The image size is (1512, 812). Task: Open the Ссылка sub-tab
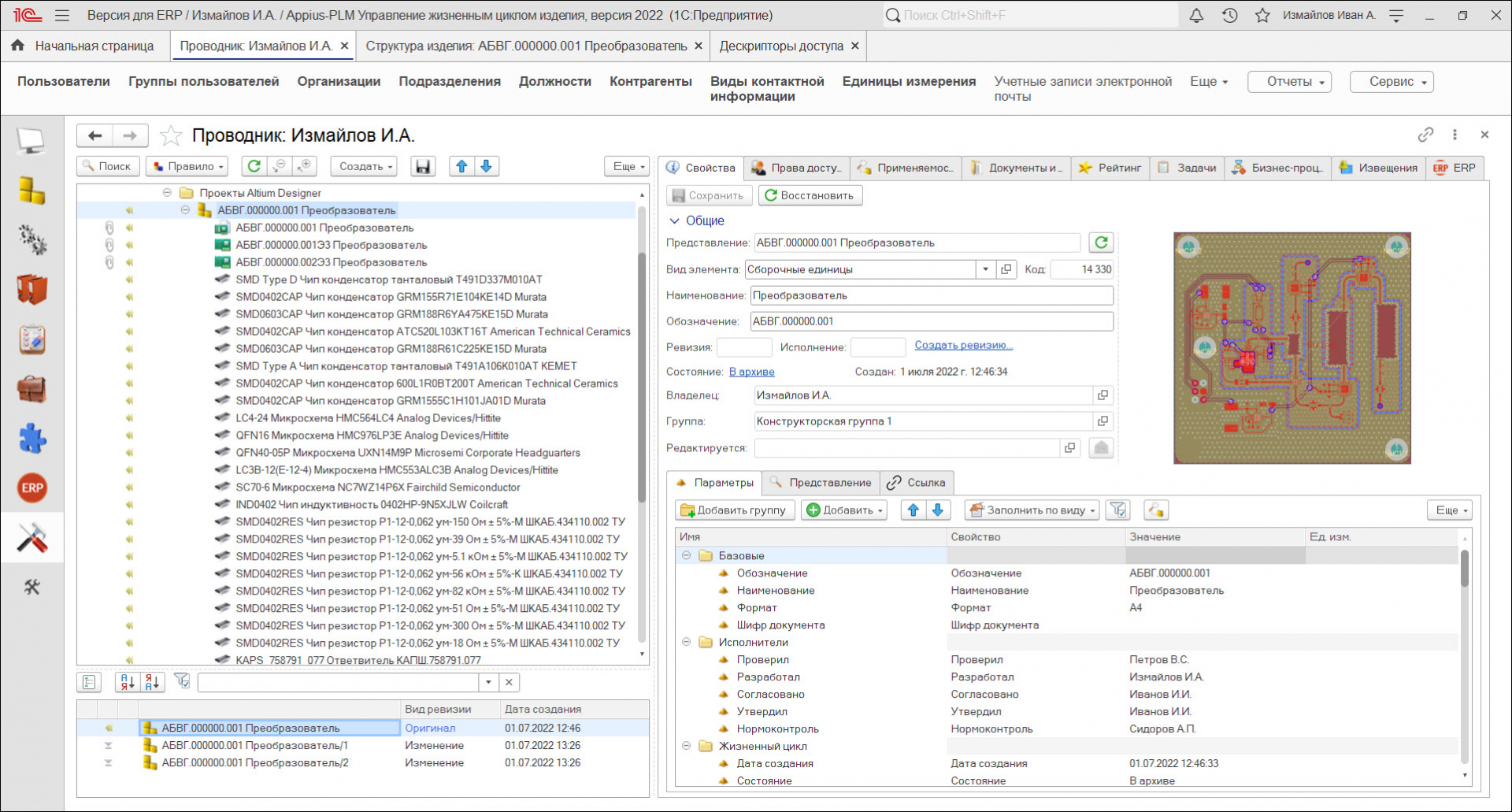point(916,483)
